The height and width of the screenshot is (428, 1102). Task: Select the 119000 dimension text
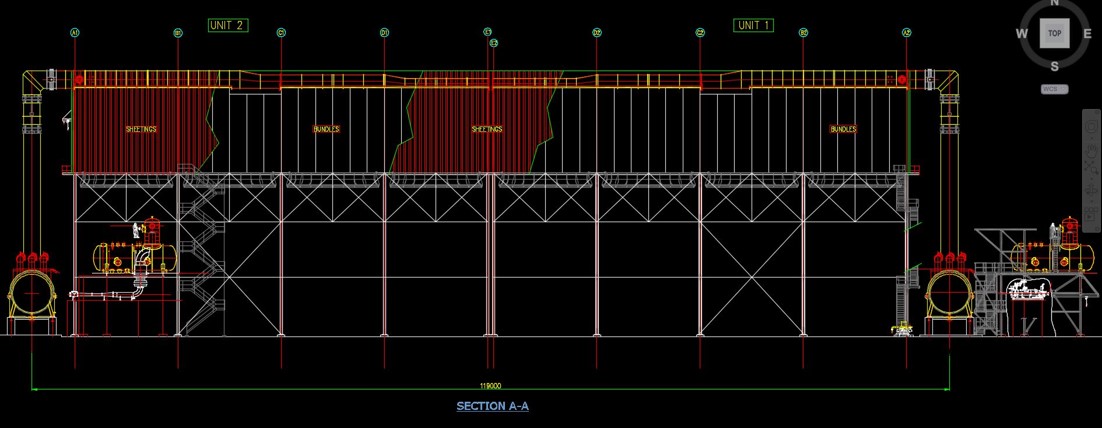(490, 385)
